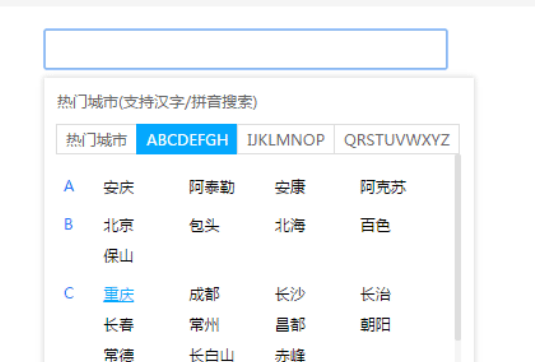The image size is (535, 362).
Task: Choose city 成都
Action: click(x=204, y=294)
